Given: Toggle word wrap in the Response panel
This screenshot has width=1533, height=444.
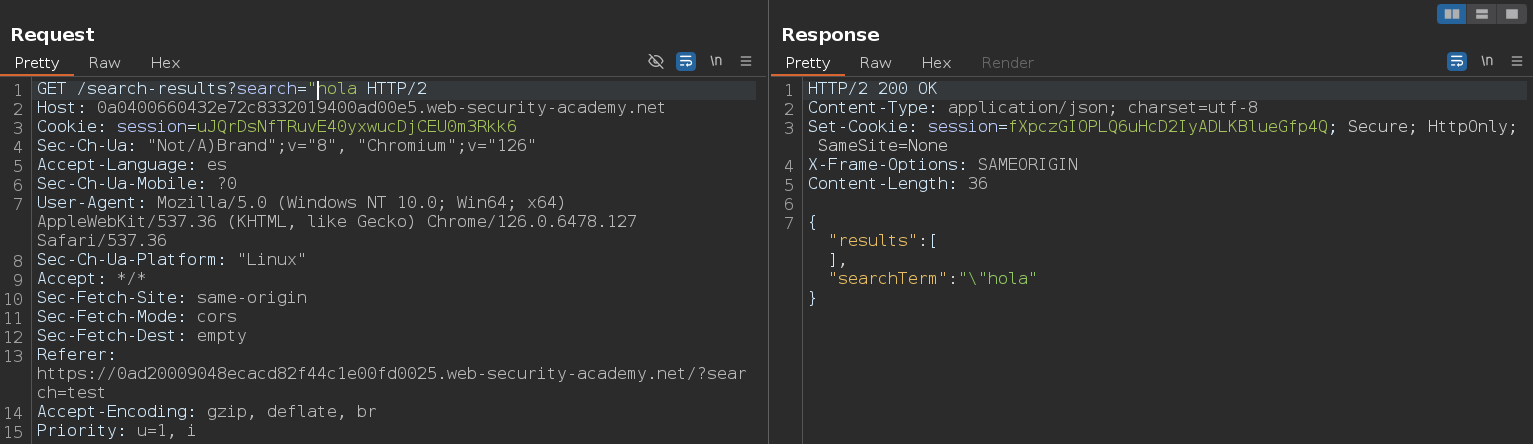Looking at the screenshot, I should (x=1457, y=61).
